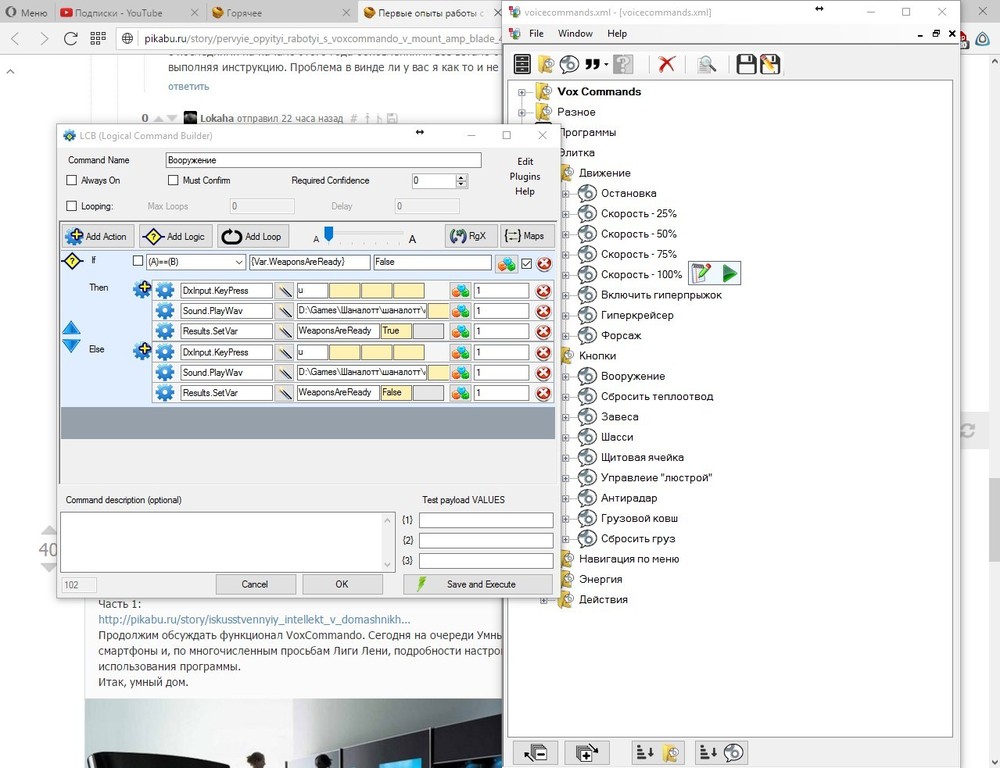
Task: Click Save and Execute
Action: 478,584
